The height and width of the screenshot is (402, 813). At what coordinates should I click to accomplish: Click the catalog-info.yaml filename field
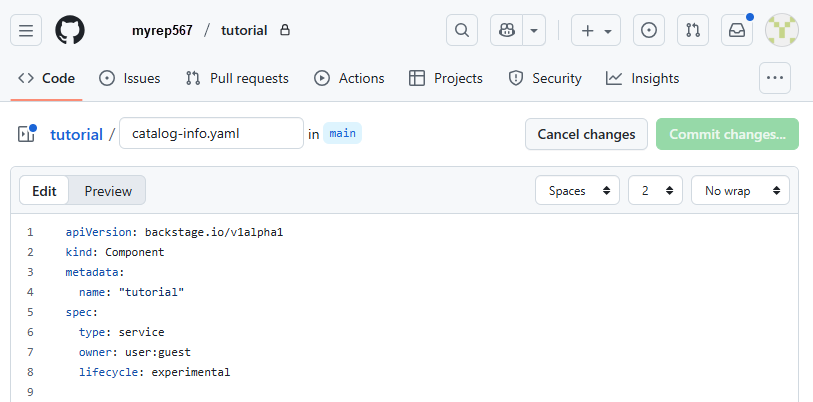[212, 133]
